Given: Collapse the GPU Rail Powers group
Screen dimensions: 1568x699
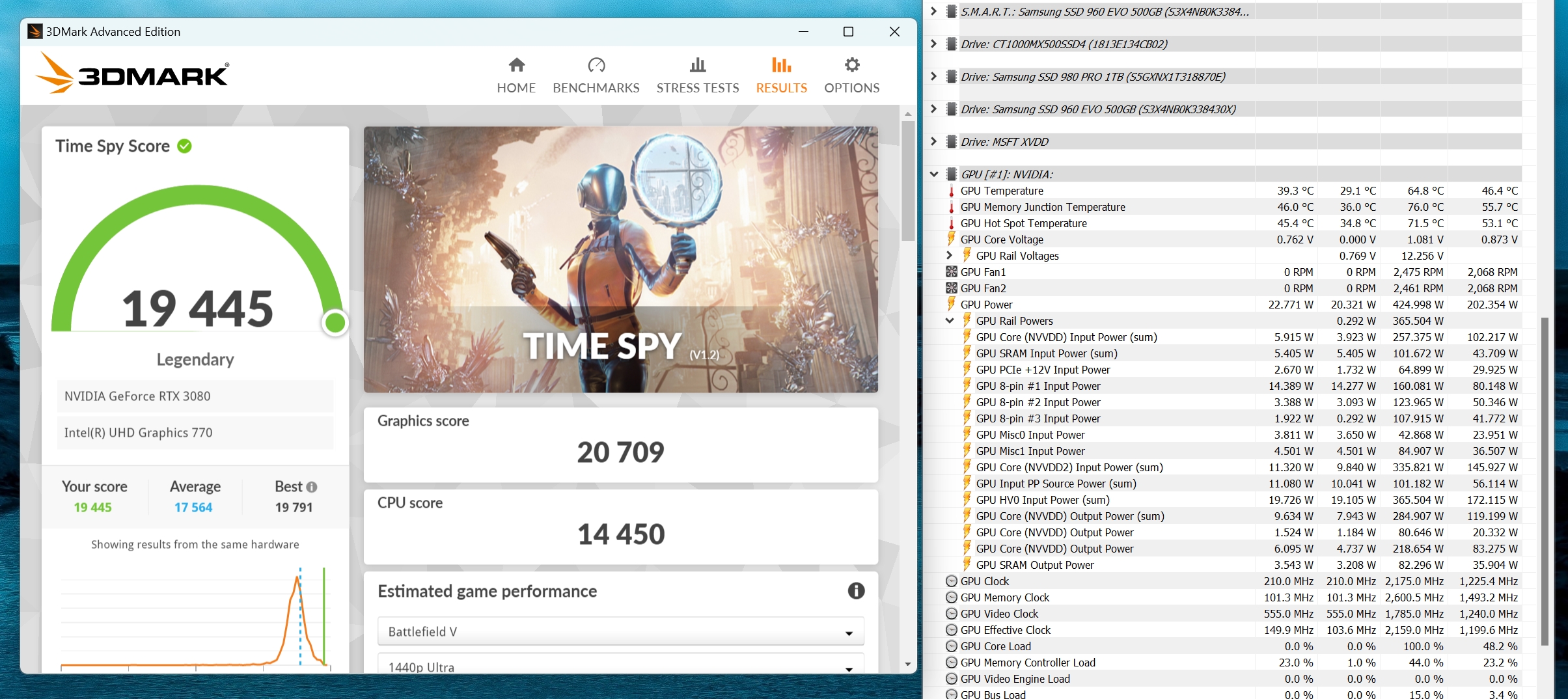Looking at the screenshot, I should click(x=949, y=321).
